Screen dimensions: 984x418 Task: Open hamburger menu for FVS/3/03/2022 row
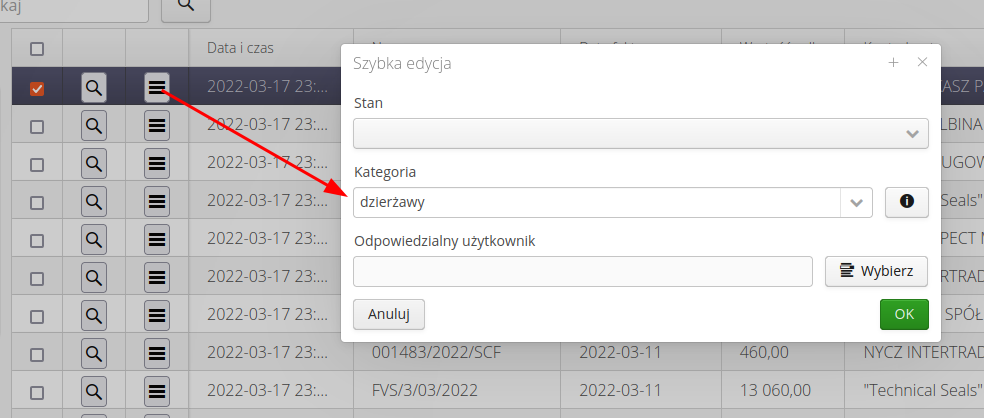(x=157, y=390)
